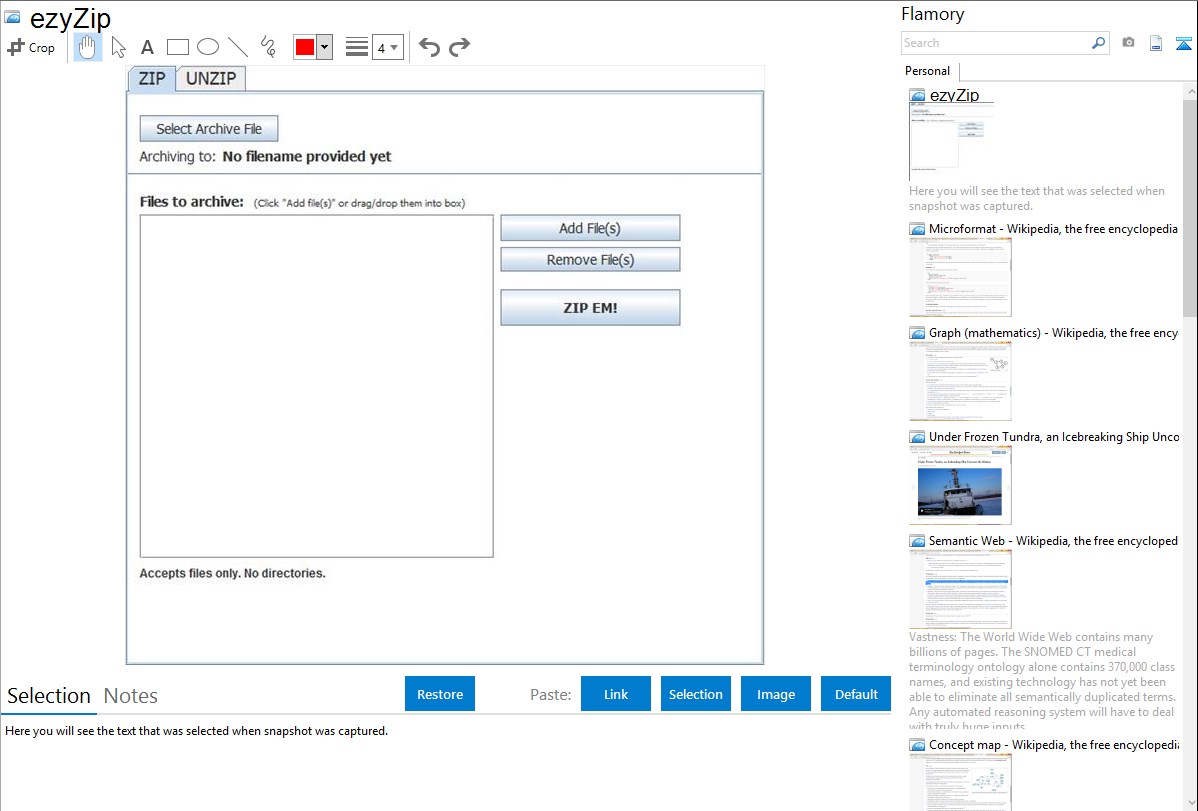Click "No filename provided yet" text
The height and width of the screenshot is (811, 1198).
(306, 157)
